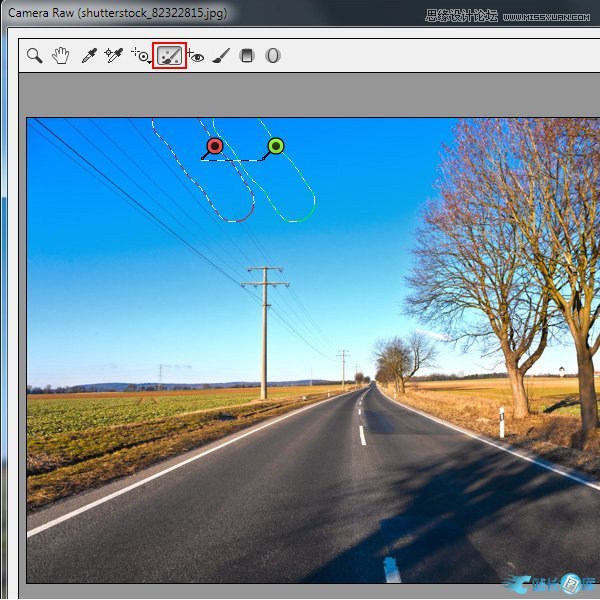Enable the Graduated Filter tool
The width and height of the screenshot is (600, 600).
(x=247, y=56)
